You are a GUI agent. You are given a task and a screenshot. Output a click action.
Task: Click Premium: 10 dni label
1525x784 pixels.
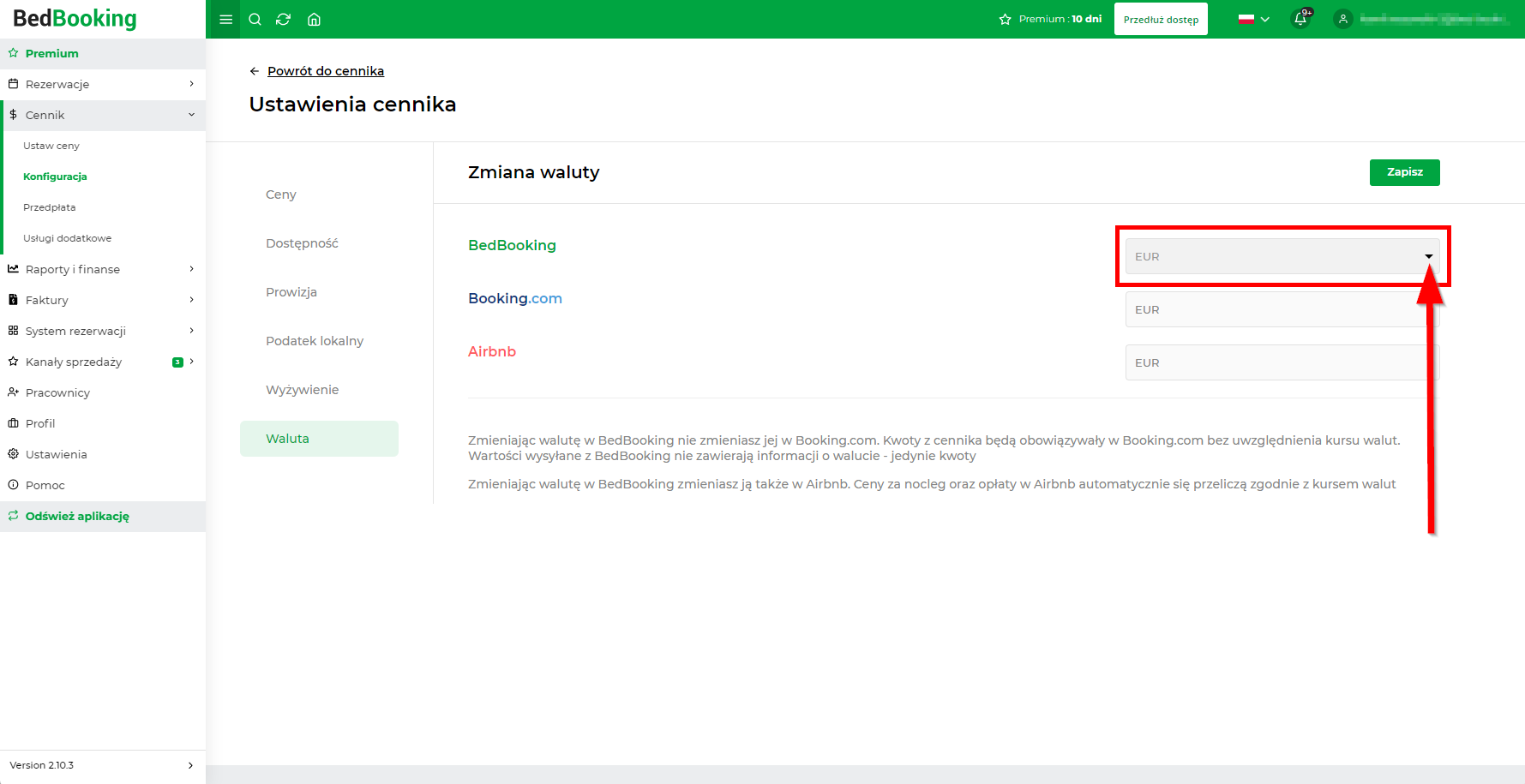(x=1060, y=19)
